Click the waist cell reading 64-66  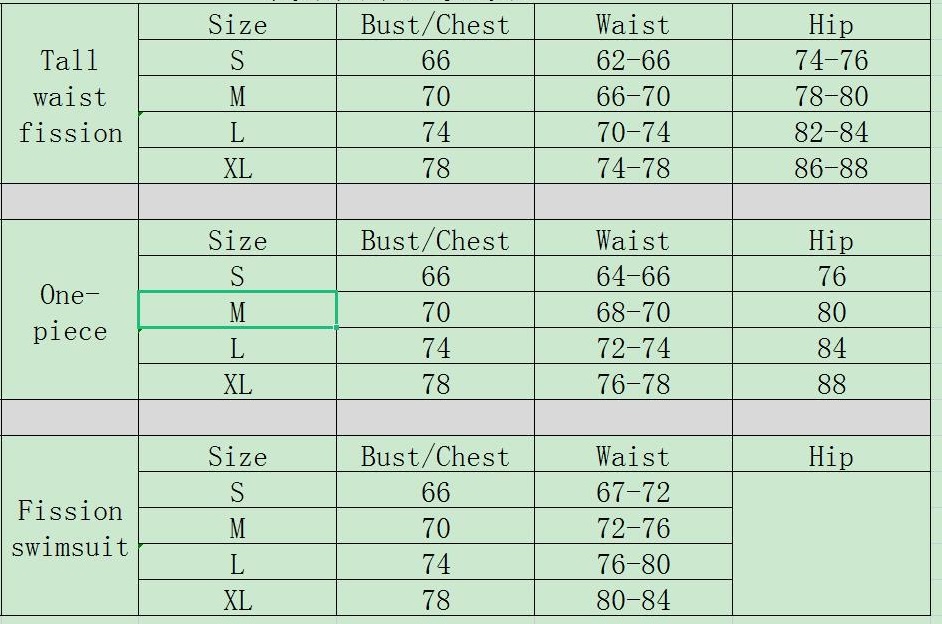pyautogui.click(x=633, y=276)
